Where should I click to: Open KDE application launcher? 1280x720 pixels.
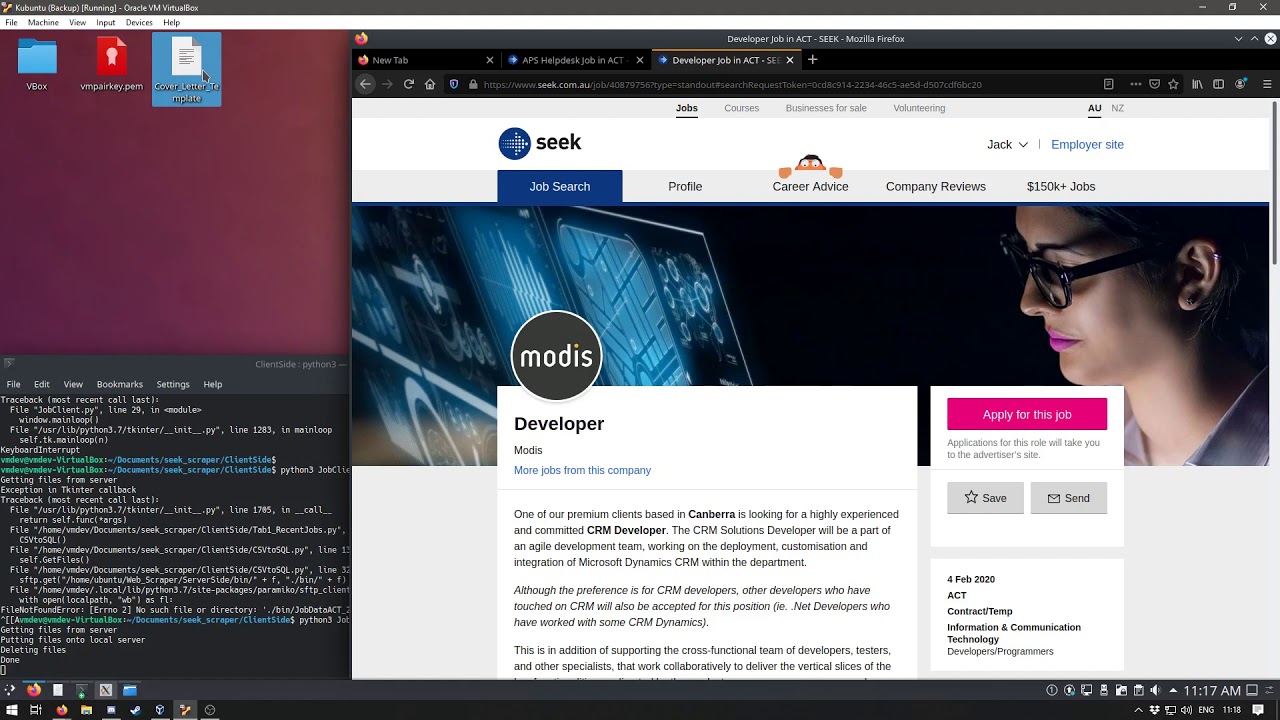[x=10, y=690]
